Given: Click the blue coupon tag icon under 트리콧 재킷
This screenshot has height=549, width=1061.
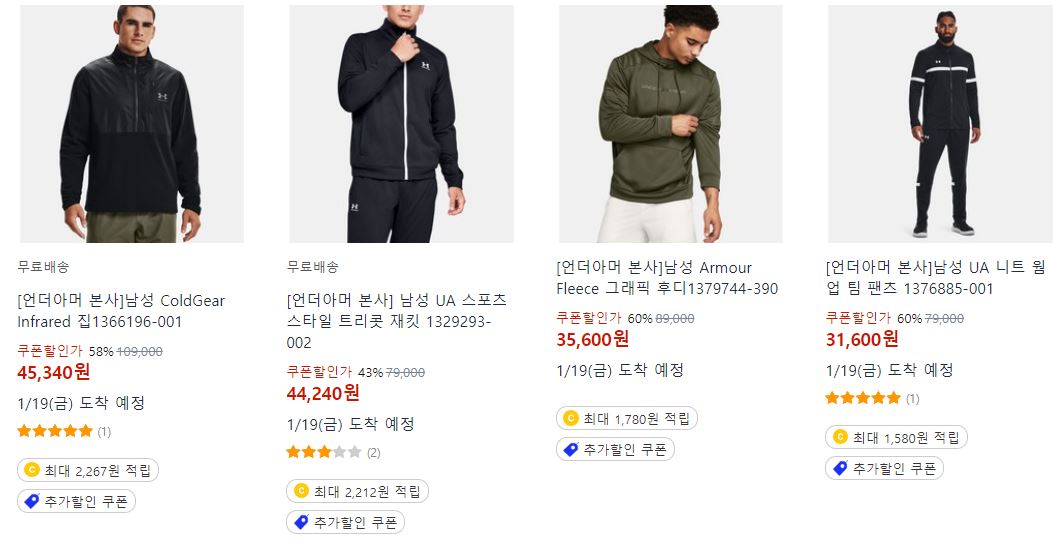Looking at the screenshot, I should tap(301, 522).
